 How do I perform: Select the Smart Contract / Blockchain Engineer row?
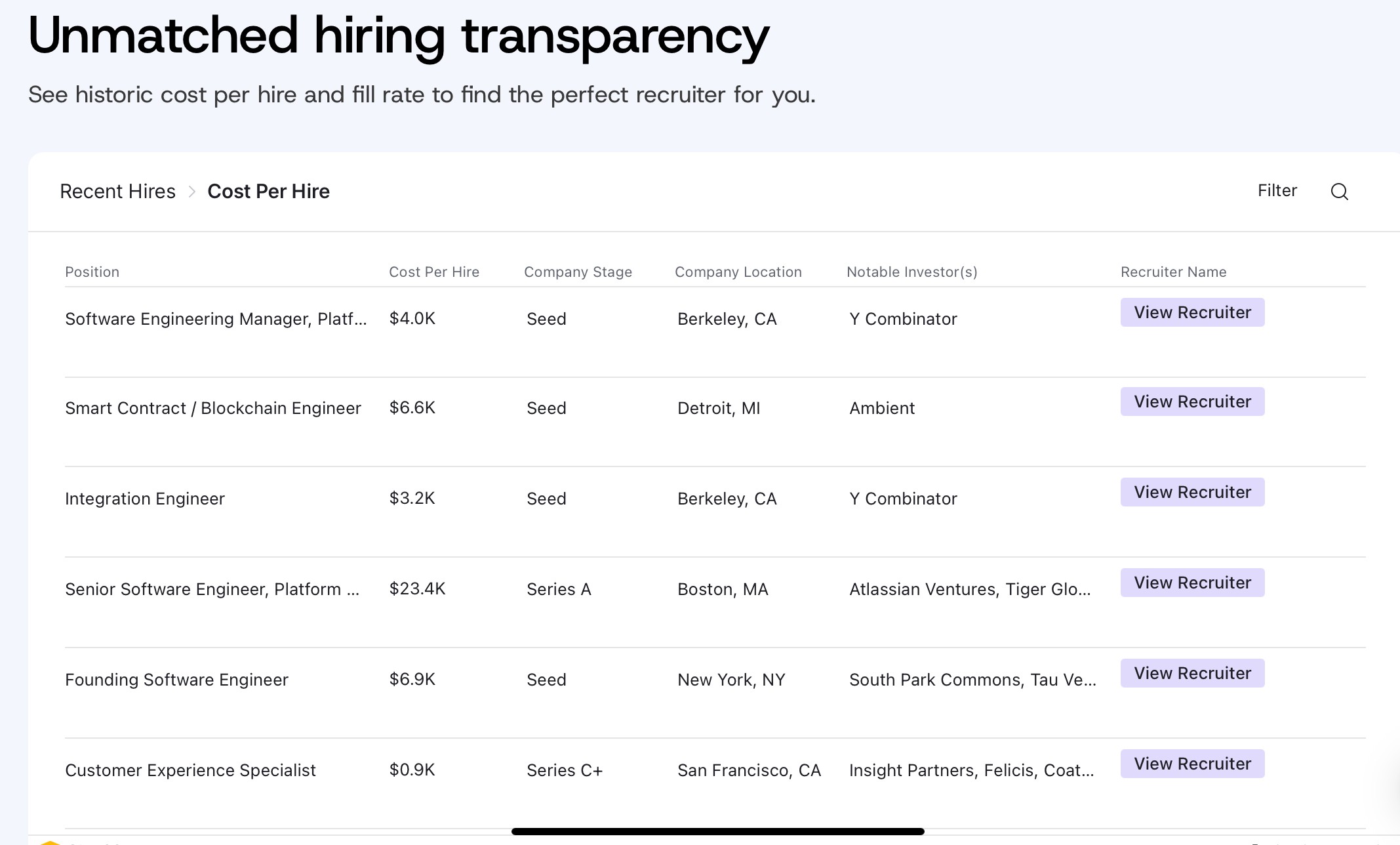click(x=212, y=408)
